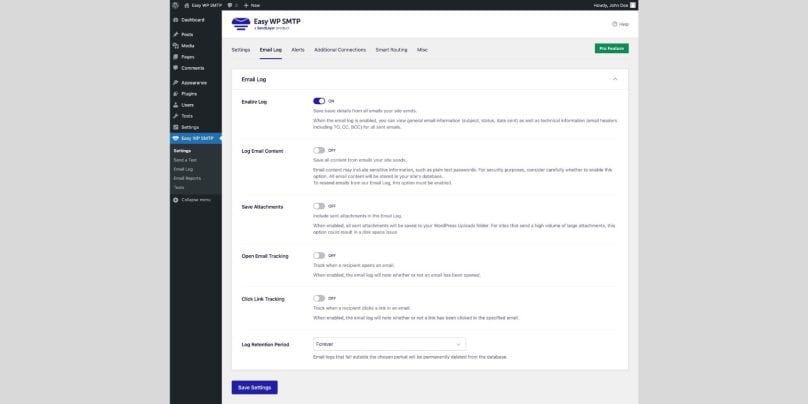Open the Smart Routing tab

392,48
